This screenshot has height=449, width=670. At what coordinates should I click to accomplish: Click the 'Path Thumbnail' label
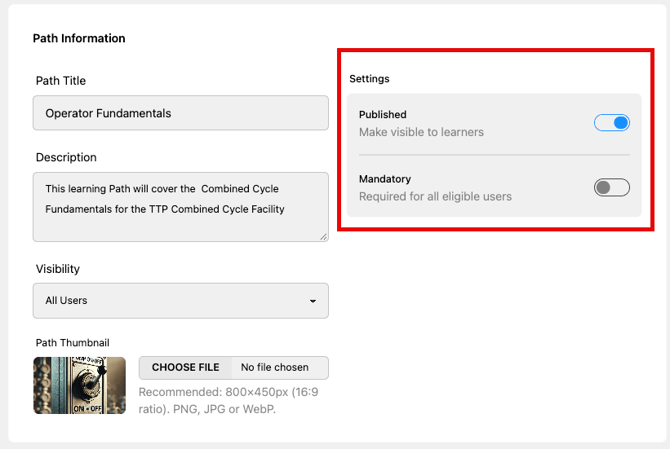[x=73, y=343]
